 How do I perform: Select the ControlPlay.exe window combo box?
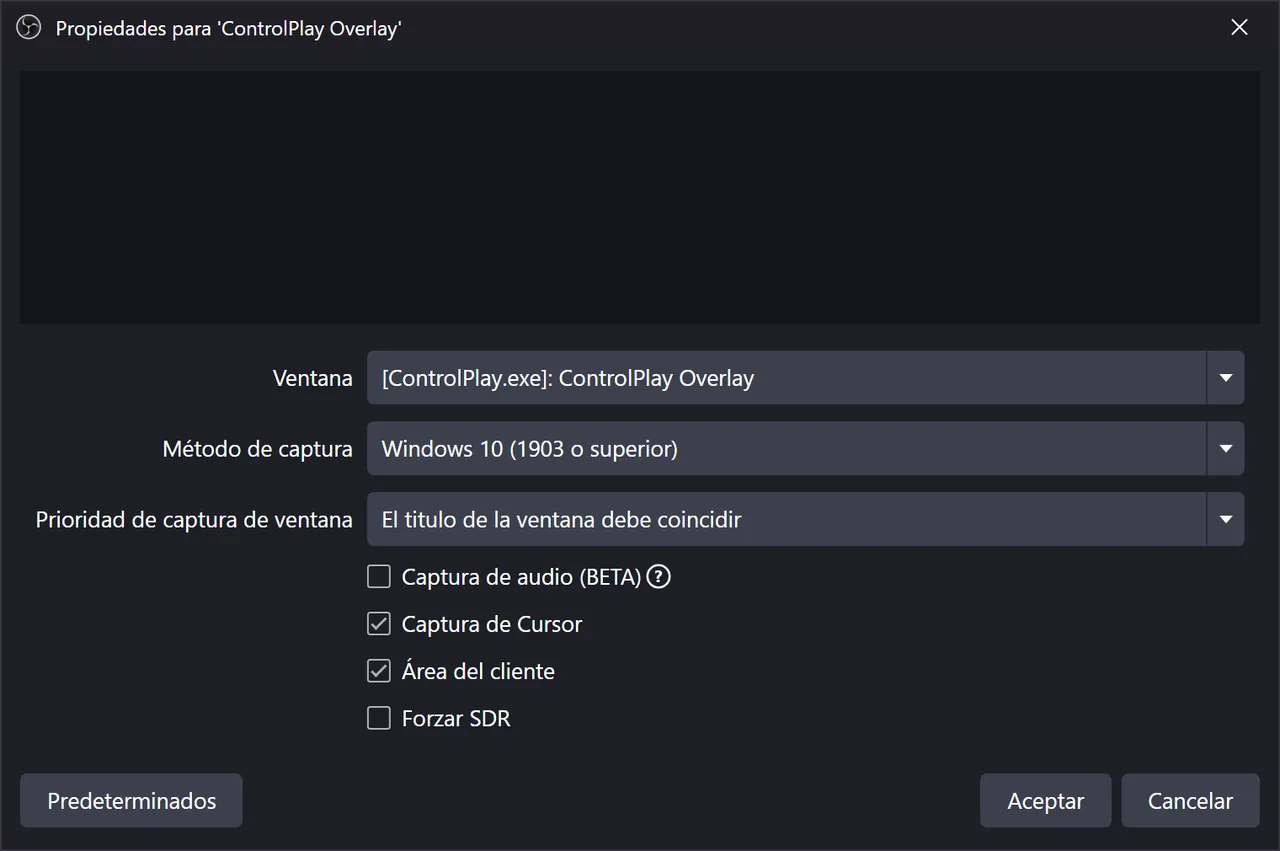click(x=806, y=378)
